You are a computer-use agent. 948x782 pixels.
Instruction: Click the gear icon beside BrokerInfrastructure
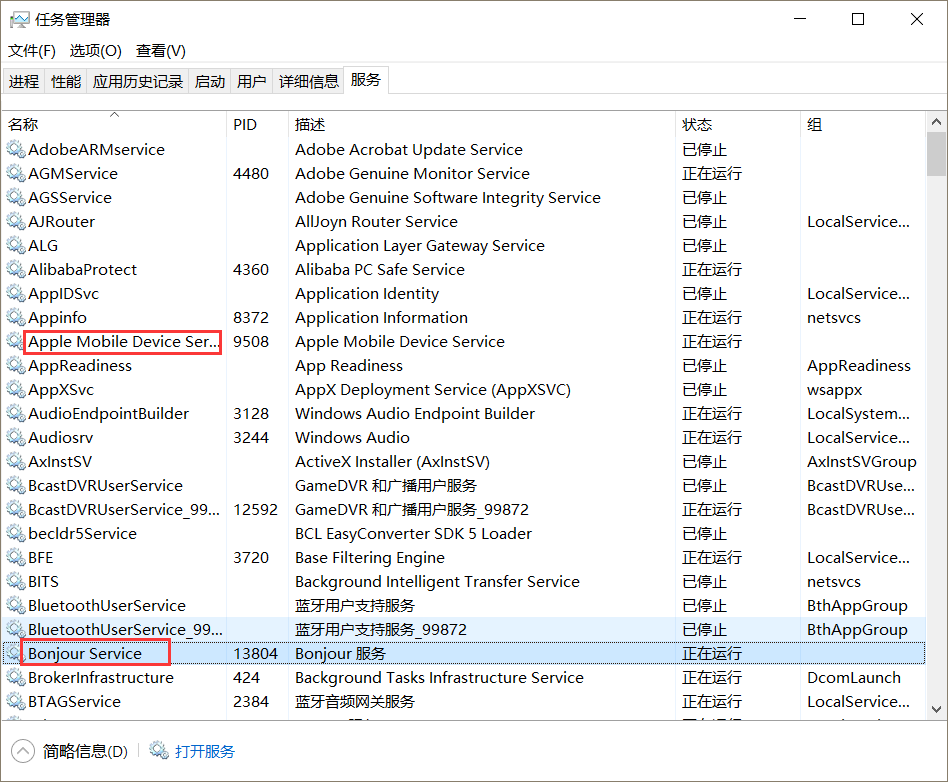(16, 677)
